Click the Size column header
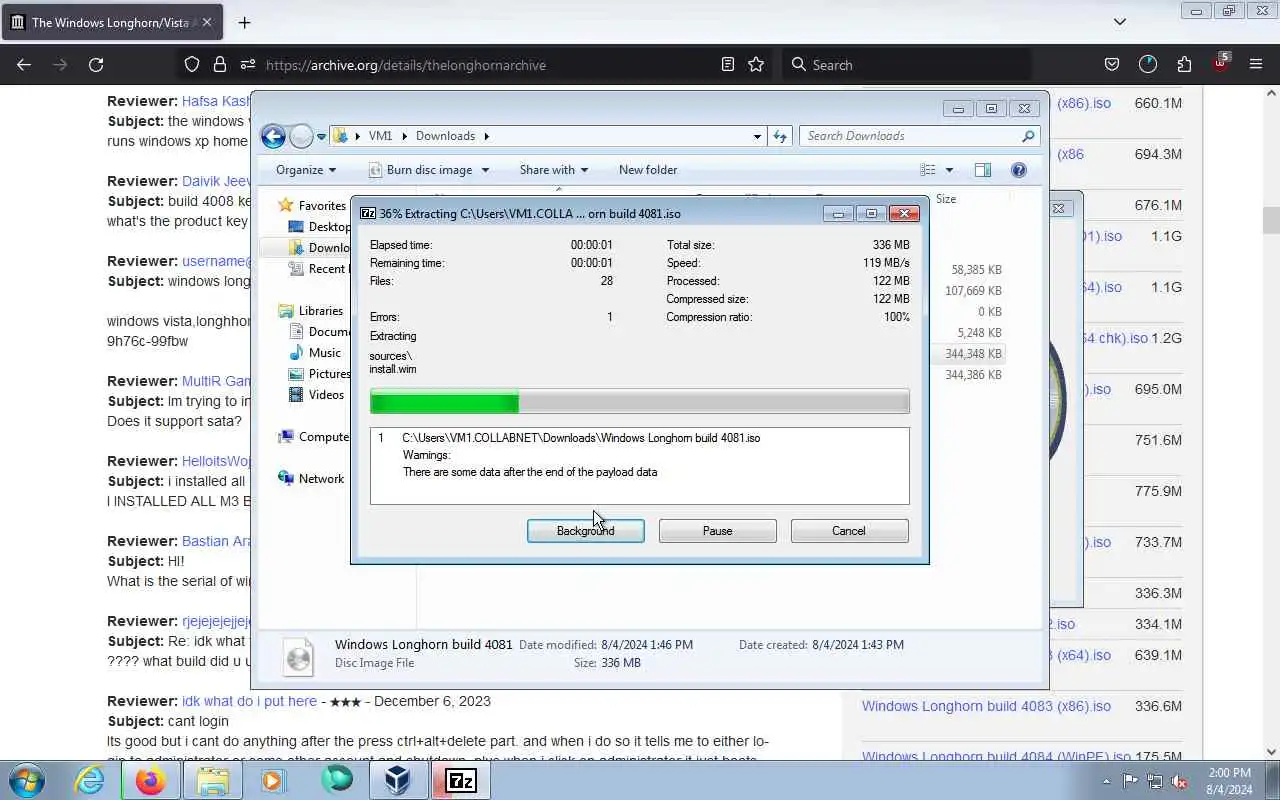This screenshot has height=800, width=1280. coord(946,199)
